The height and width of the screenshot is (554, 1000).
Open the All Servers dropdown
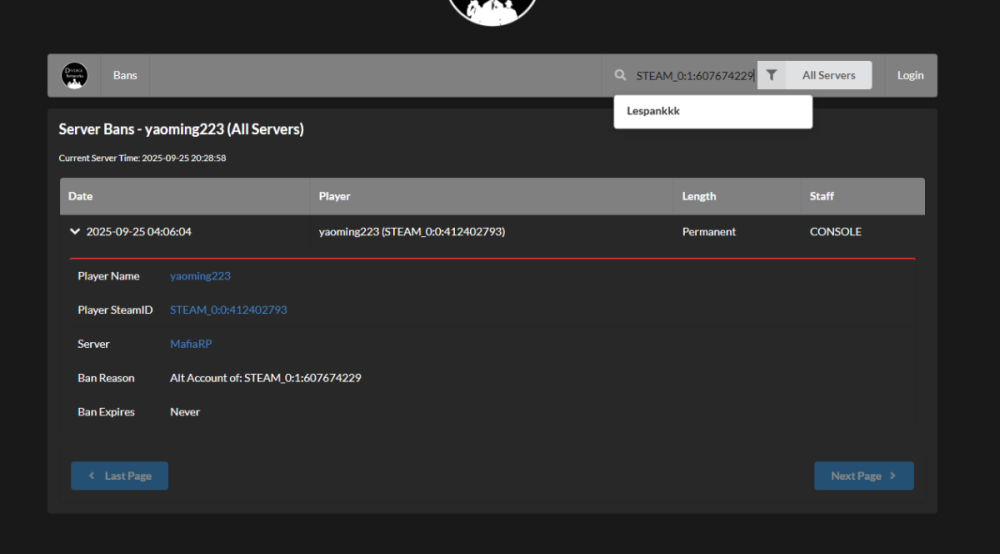[828, 76]
